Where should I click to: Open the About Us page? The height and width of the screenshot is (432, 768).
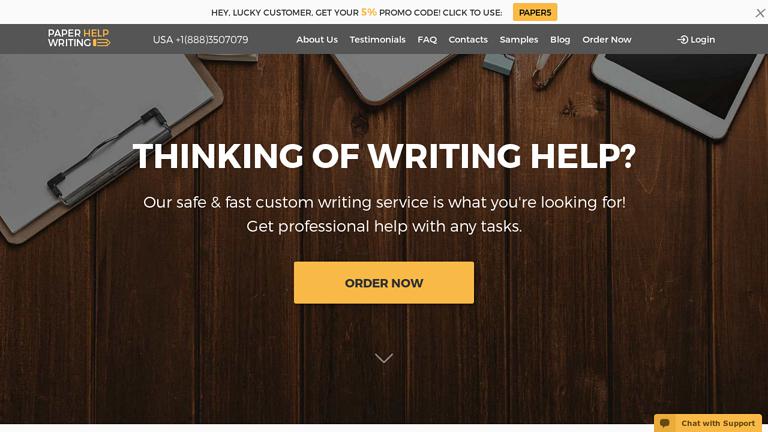tap(317, 40)
